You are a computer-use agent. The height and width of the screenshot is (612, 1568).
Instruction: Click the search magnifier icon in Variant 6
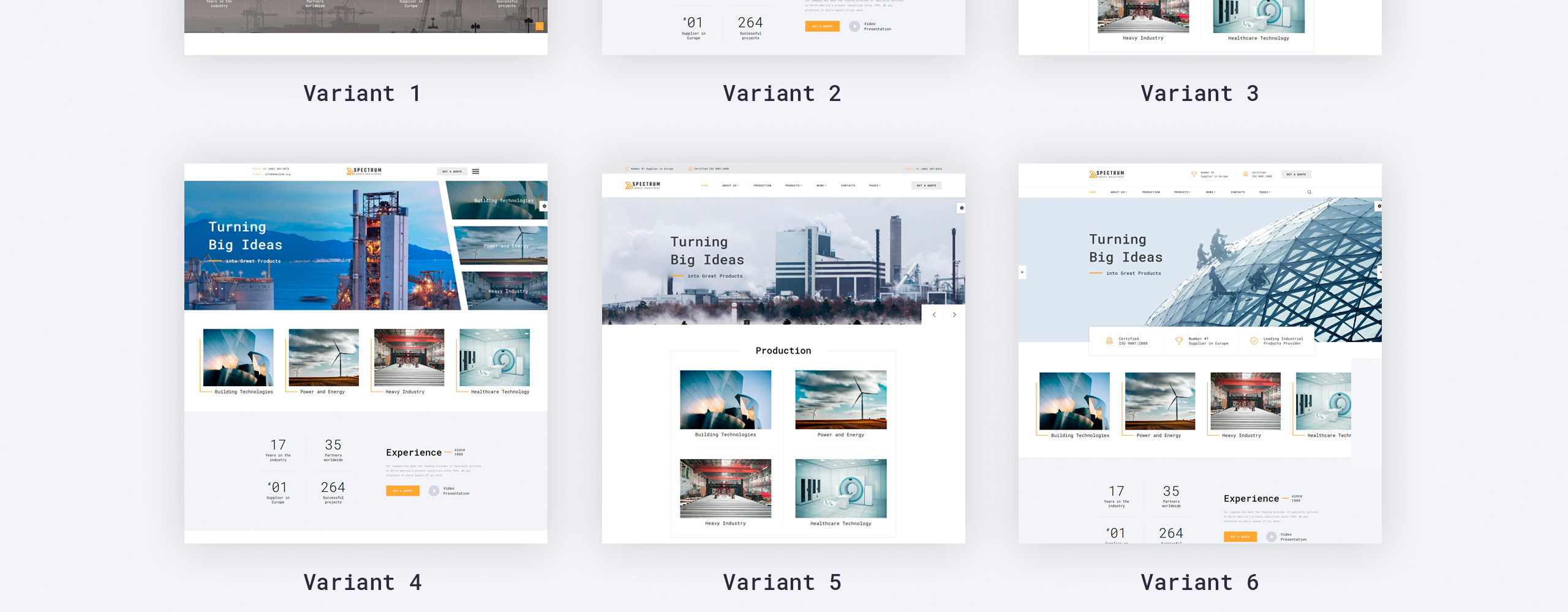tap(1310, 192)
